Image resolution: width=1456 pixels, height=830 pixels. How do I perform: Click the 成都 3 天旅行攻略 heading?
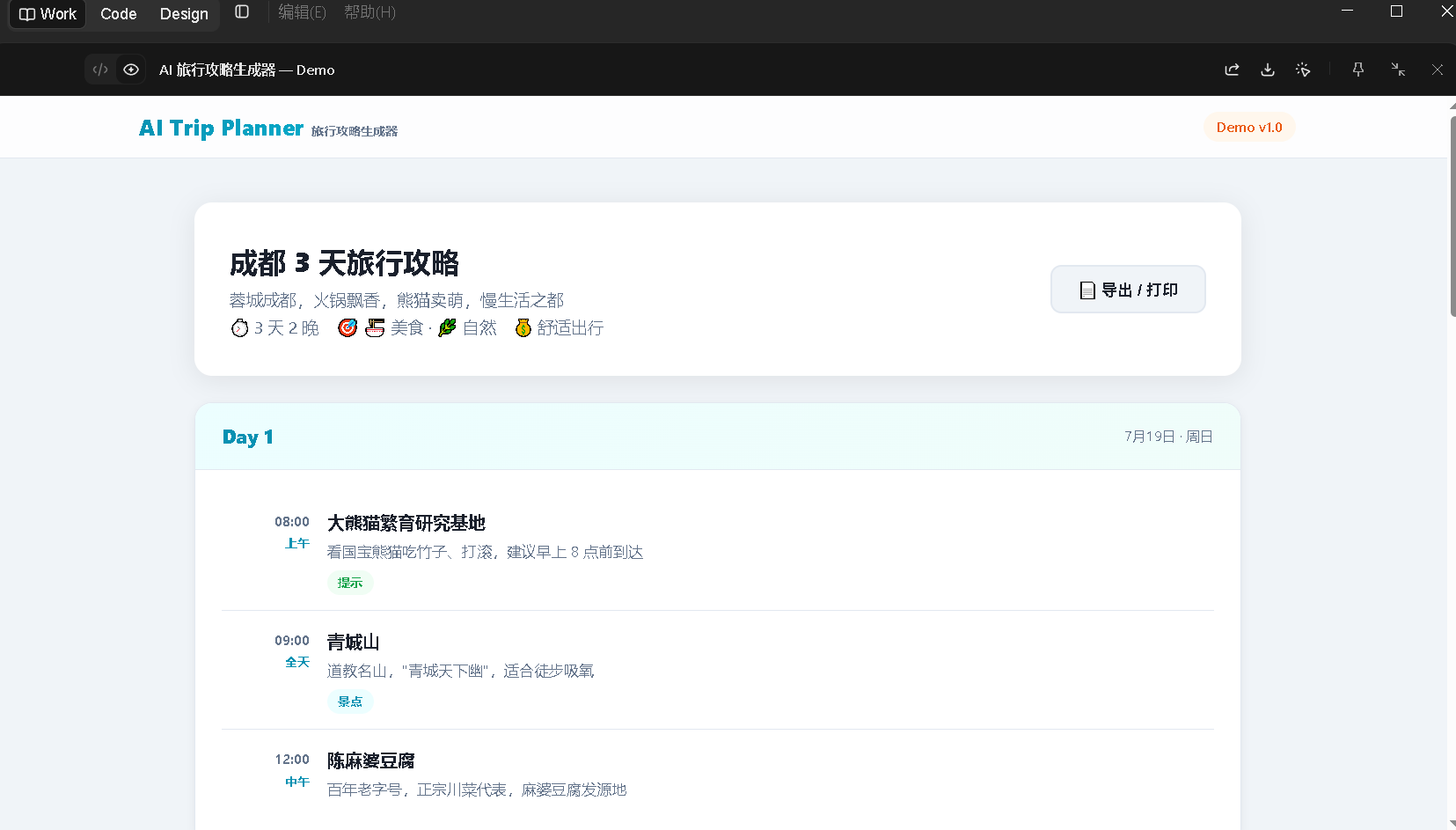(345, 263)
